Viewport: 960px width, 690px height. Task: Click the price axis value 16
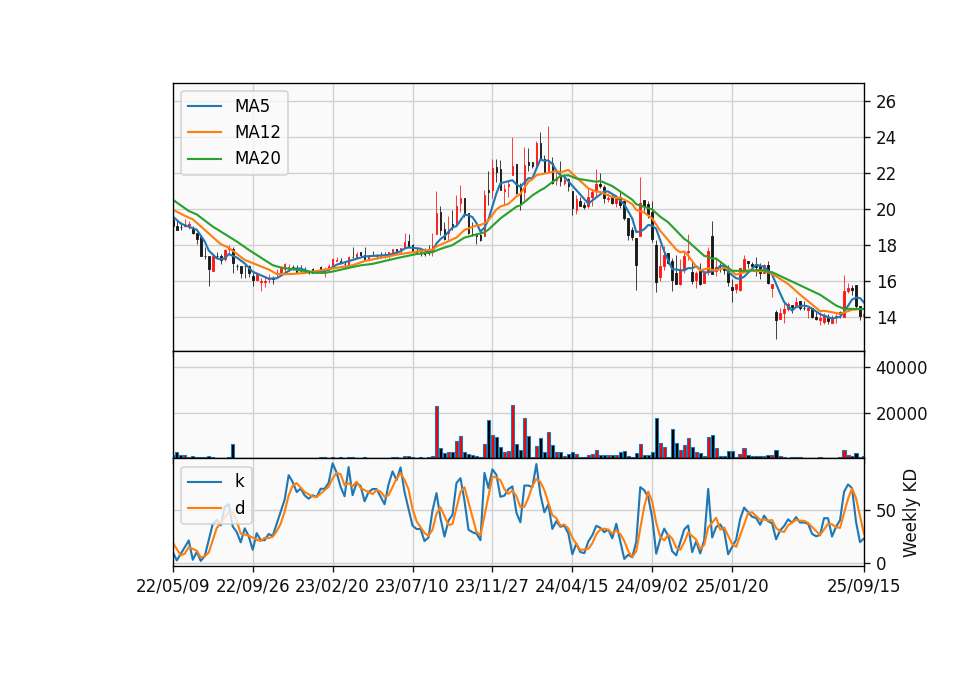886,282
